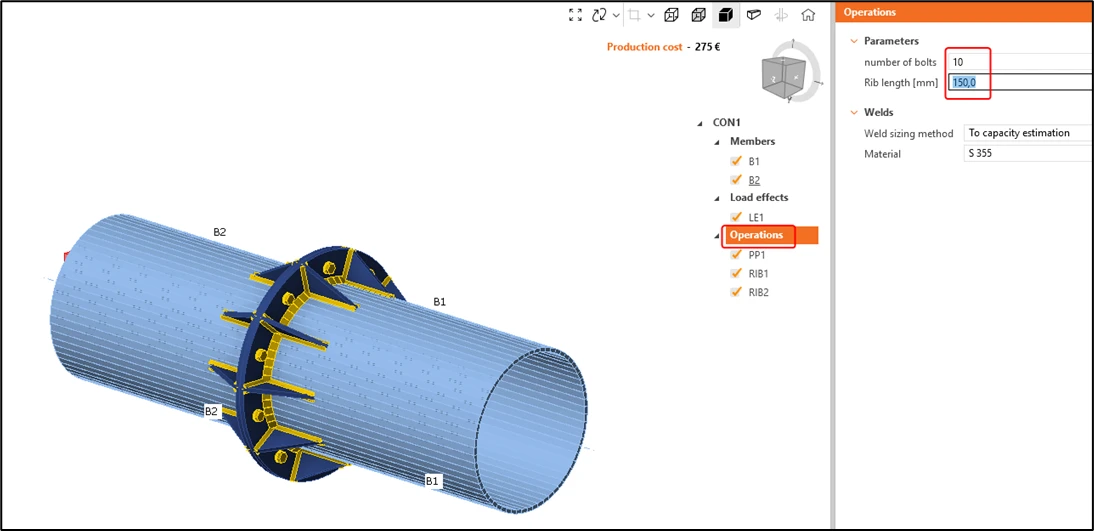The height and width of the screenshot is (531, 1094).
Task: Toggle the PP1 operation checkbox
Action: (735, 255)
